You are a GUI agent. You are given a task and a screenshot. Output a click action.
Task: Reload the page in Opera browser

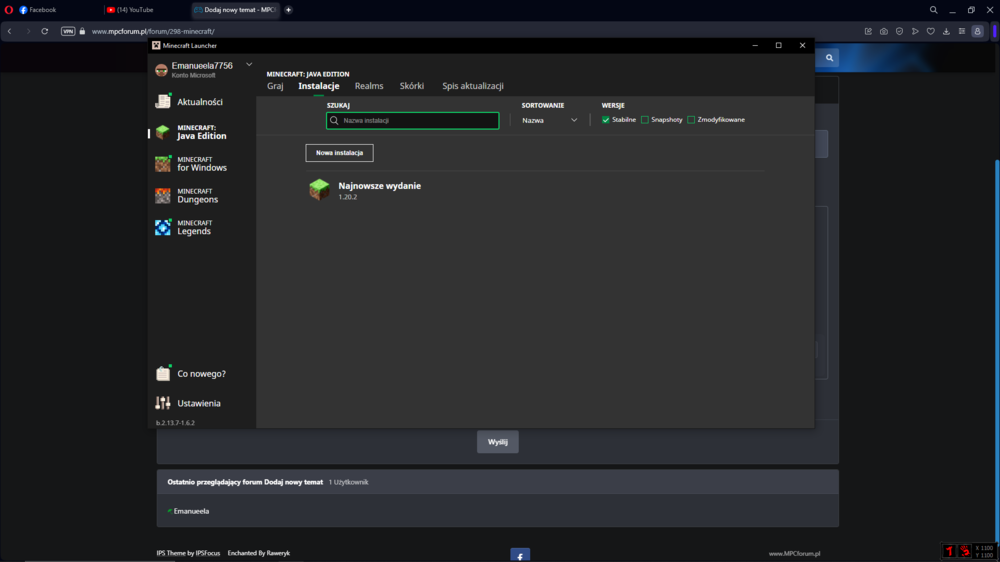45,31
